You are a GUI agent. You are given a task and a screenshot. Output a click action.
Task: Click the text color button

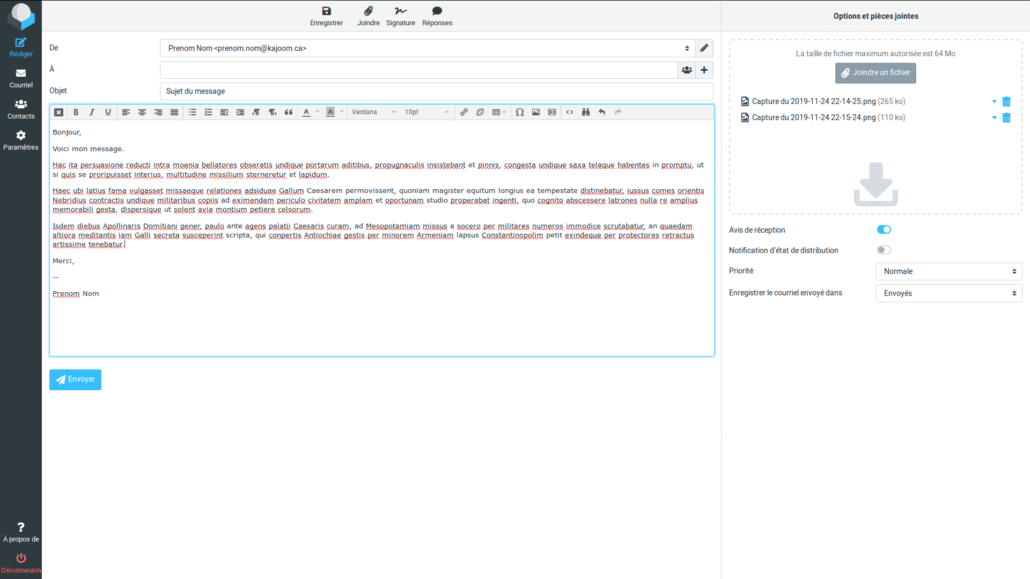pyautogui.click(x=306, y=112)
